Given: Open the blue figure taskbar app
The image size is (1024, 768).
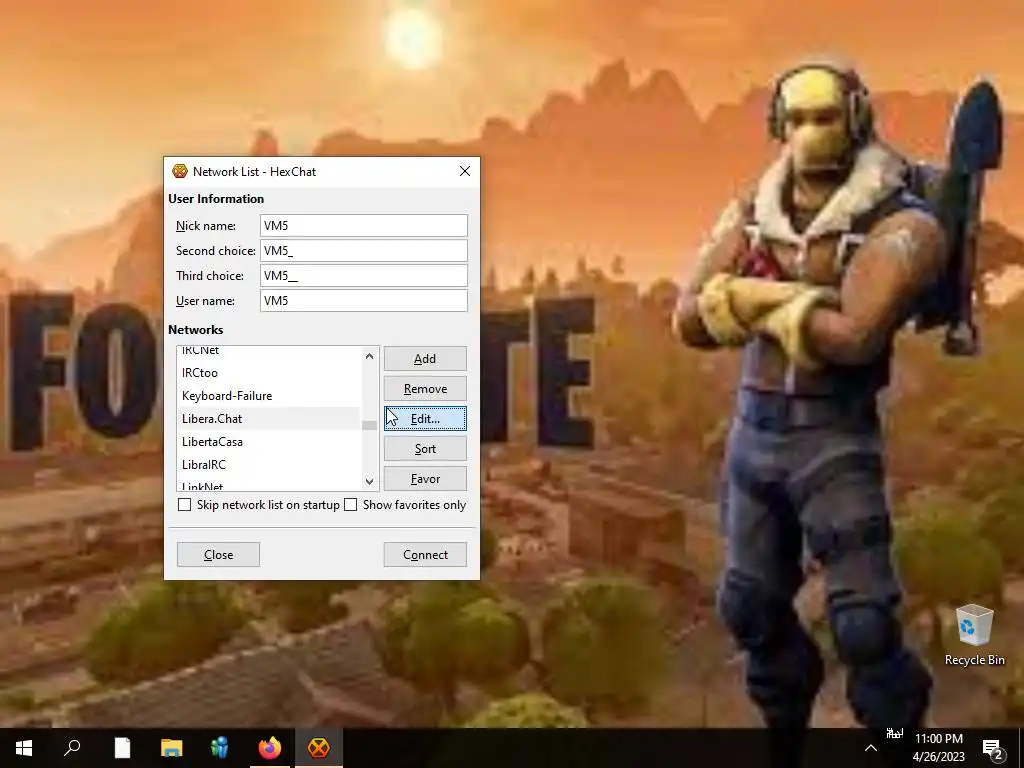Looking at the screenshot, I should coord(220,748).
